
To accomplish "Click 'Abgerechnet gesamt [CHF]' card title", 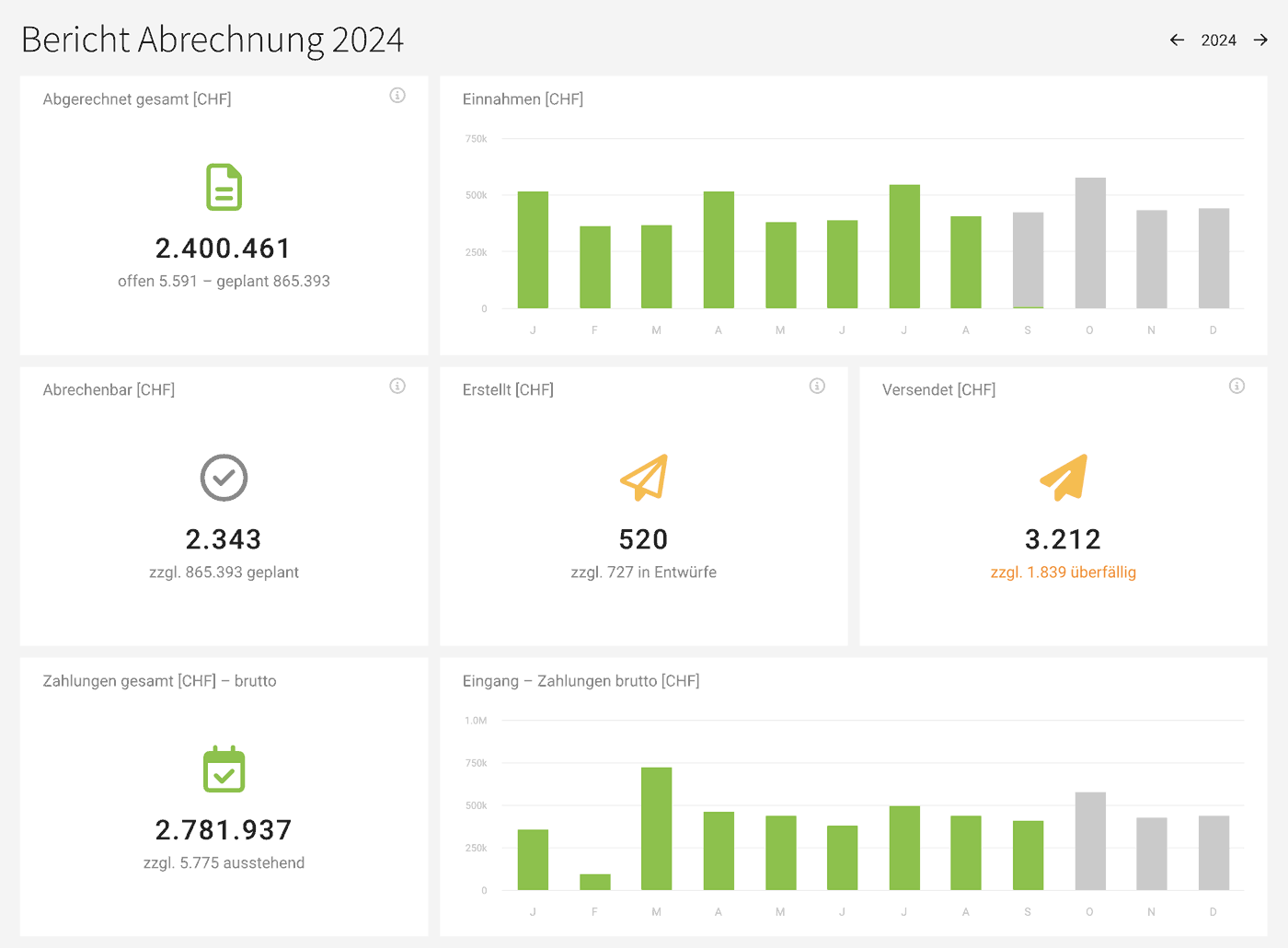I will [137, 99].
